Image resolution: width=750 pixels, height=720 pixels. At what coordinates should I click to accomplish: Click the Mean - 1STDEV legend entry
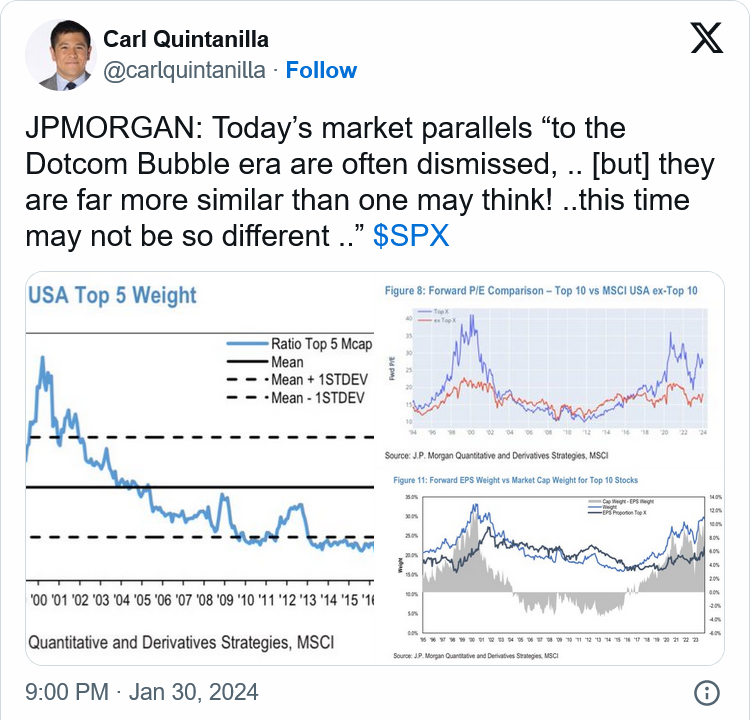pyautogui.click(x=296, y=398)
